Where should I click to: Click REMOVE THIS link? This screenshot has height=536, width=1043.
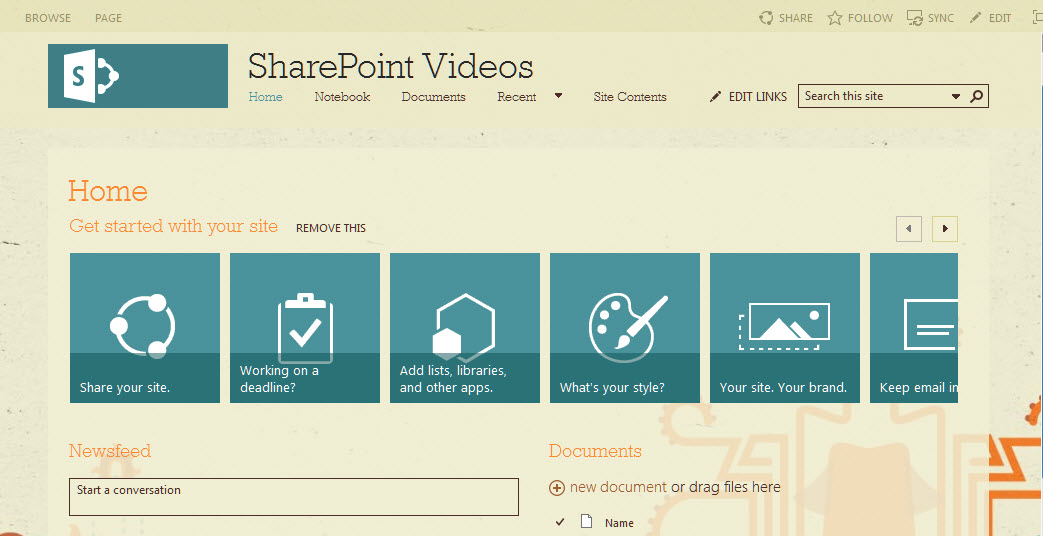point(331,228)
